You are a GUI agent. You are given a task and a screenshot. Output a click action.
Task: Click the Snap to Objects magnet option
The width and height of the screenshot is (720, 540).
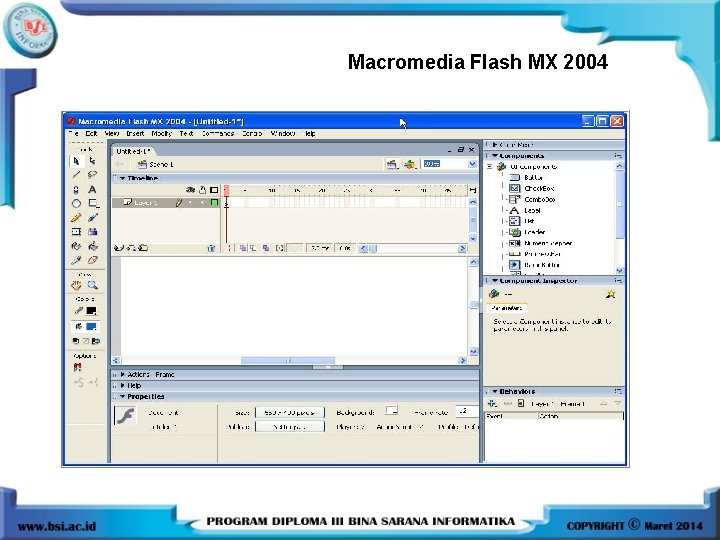[78, 367]
